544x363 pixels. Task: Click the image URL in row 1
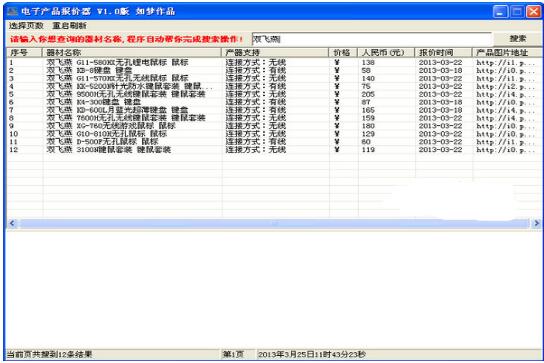pos(505,62)
